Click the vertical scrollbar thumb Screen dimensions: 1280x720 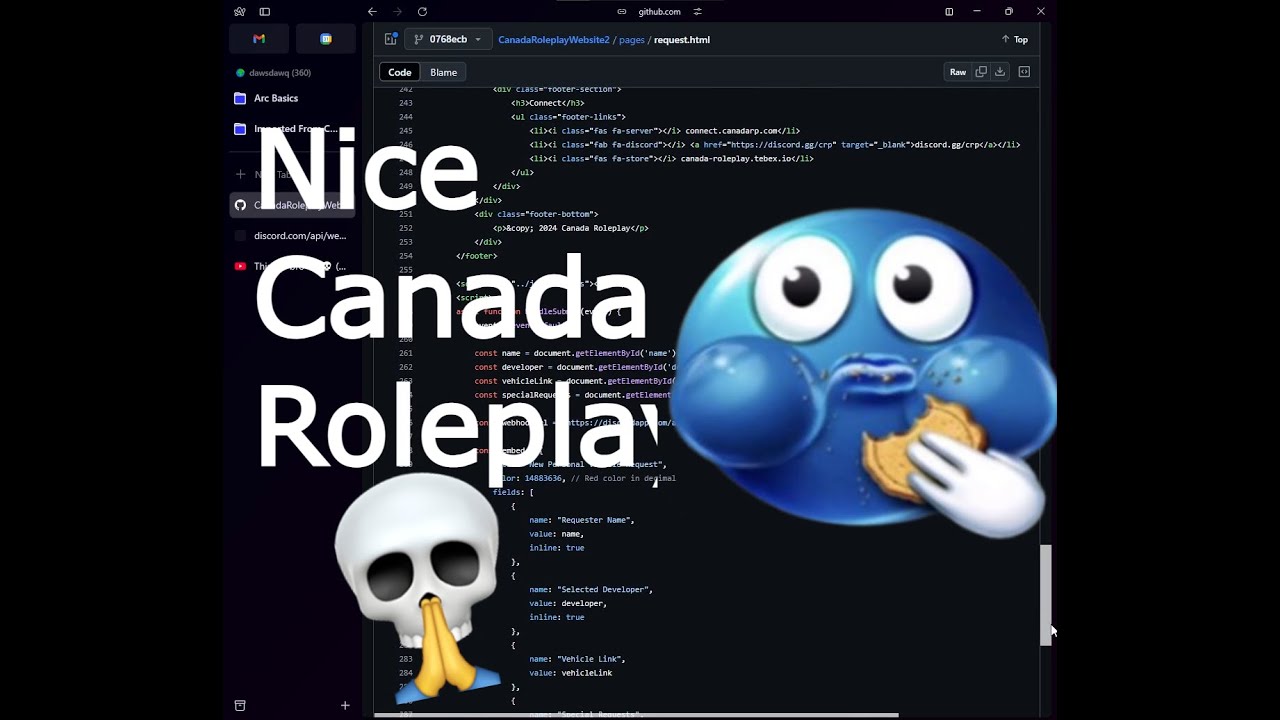(1046, 595)
